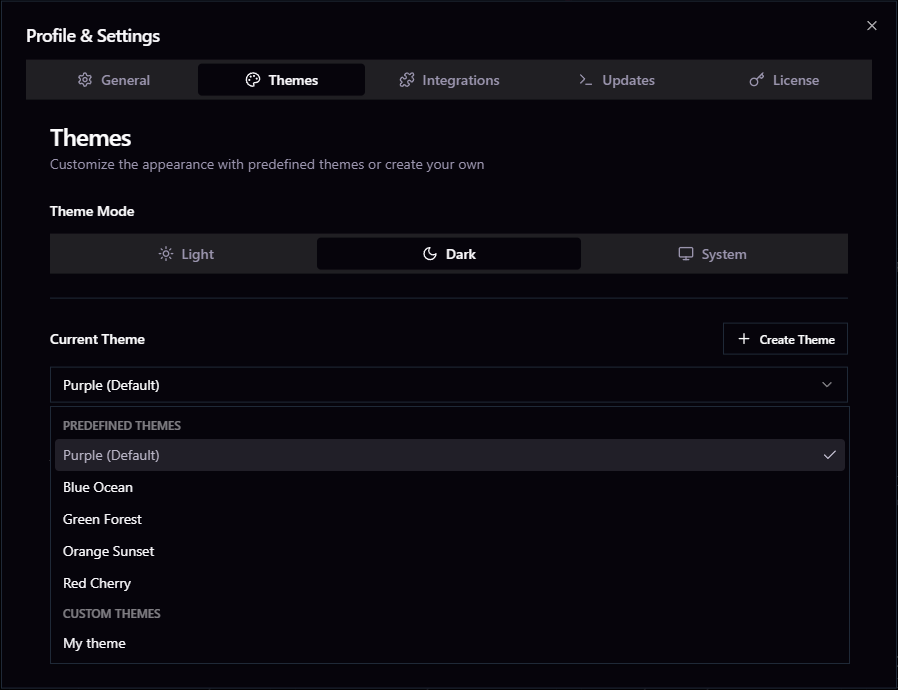Click the gear icon on General tab
The width and height of the screenshot is (898, 690).
pyautogui.click(x=85, y=80)
